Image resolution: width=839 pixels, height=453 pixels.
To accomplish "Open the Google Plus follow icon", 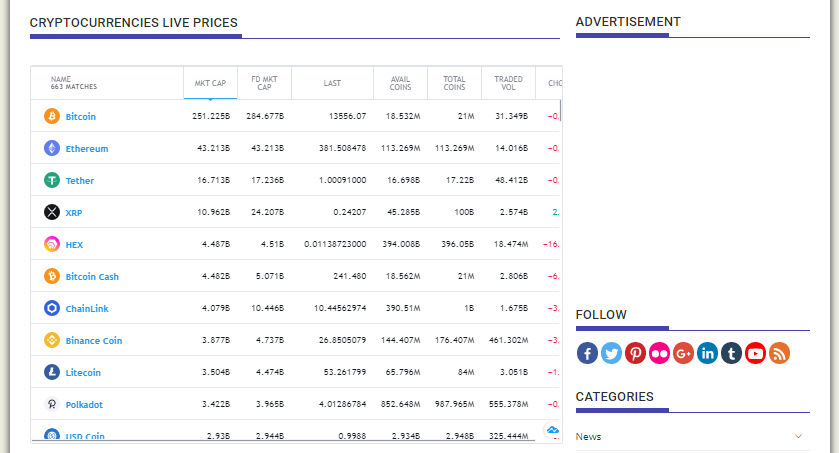I will (x=683, y=353).
